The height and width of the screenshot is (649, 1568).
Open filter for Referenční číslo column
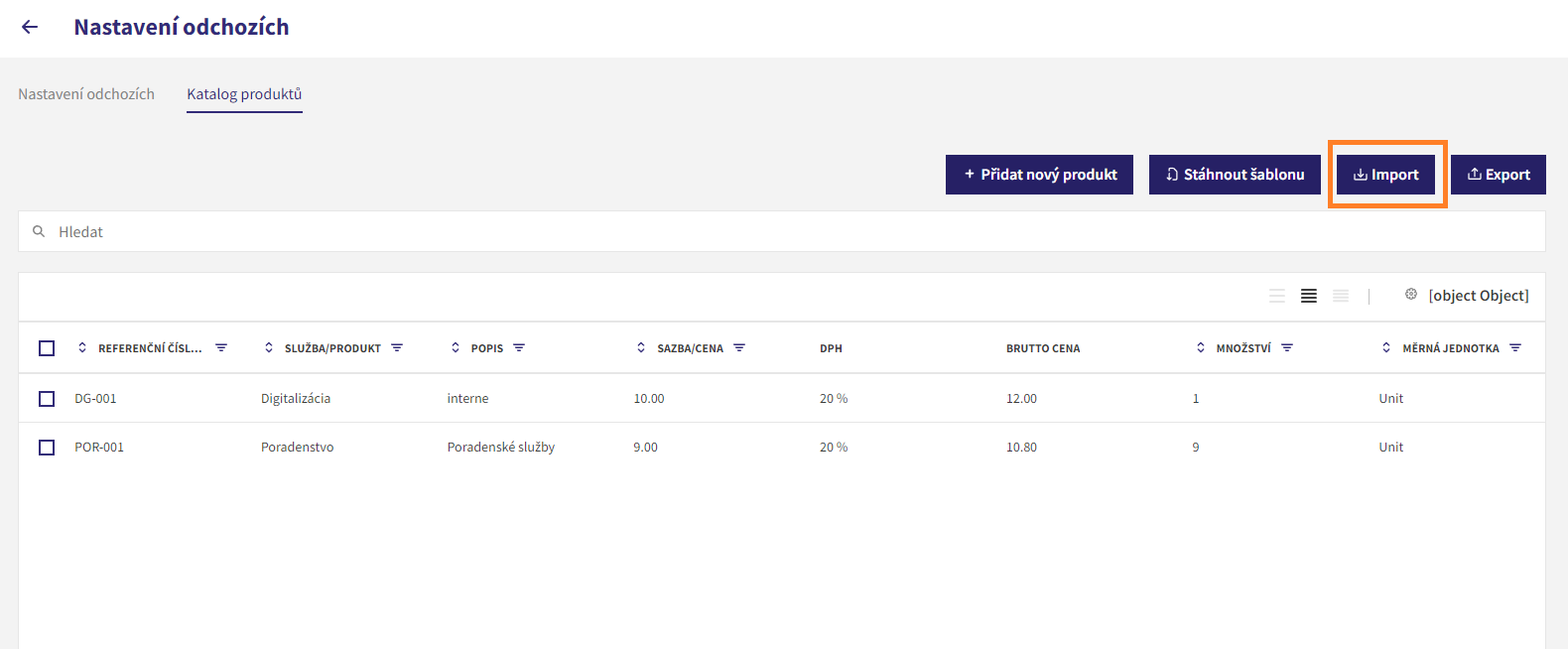[x=221, y=348]
